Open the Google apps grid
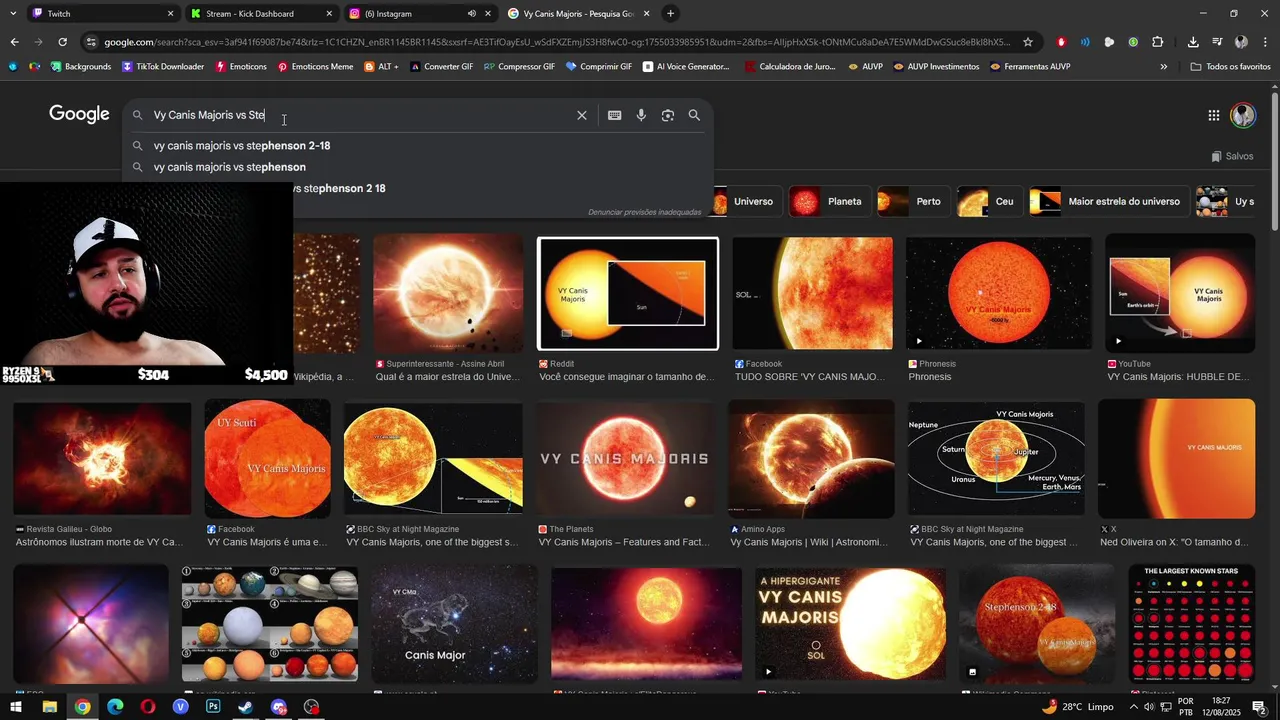 tap(1213, 115)
